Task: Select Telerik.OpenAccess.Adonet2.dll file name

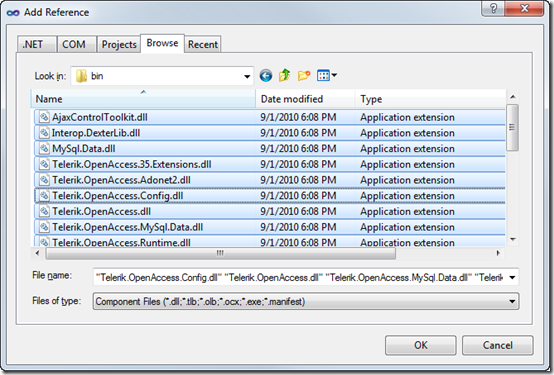Action: [x=121, y=180]
